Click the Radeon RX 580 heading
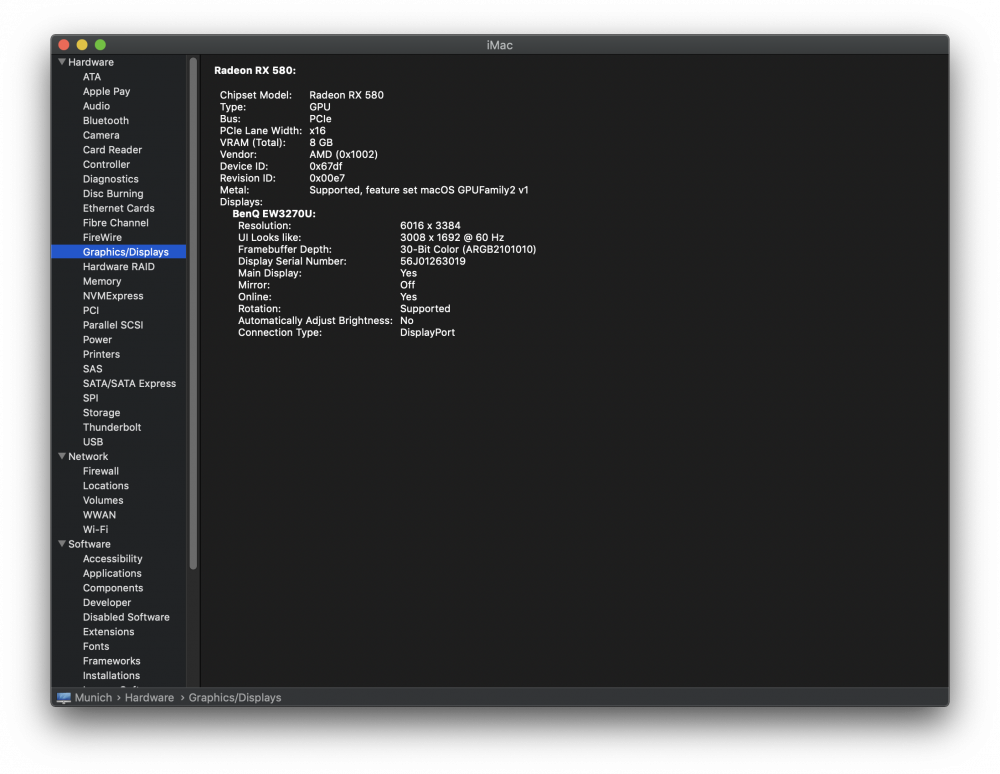The width and height of the screenshot is (1000, 774). click(x=255, y=70)
